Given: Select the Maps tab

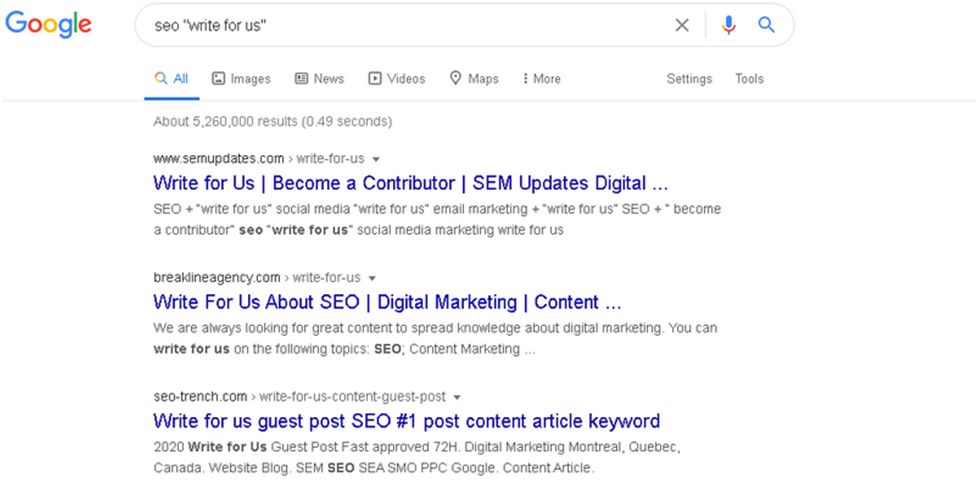Looking at the screenshot, I should 474,79.
